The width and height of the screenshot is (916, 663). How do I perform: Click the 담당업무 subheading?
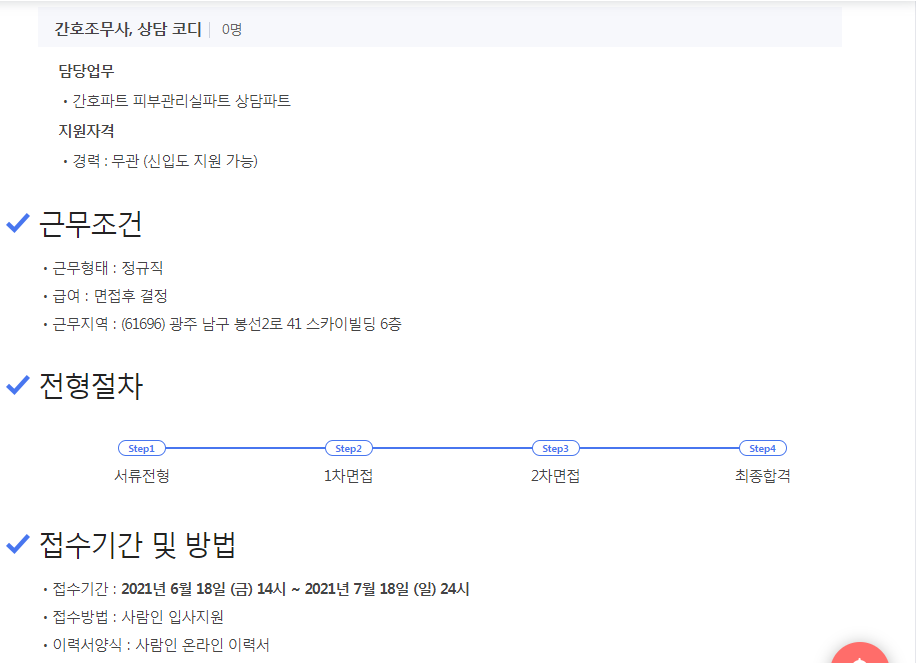(x=86, y=71)
